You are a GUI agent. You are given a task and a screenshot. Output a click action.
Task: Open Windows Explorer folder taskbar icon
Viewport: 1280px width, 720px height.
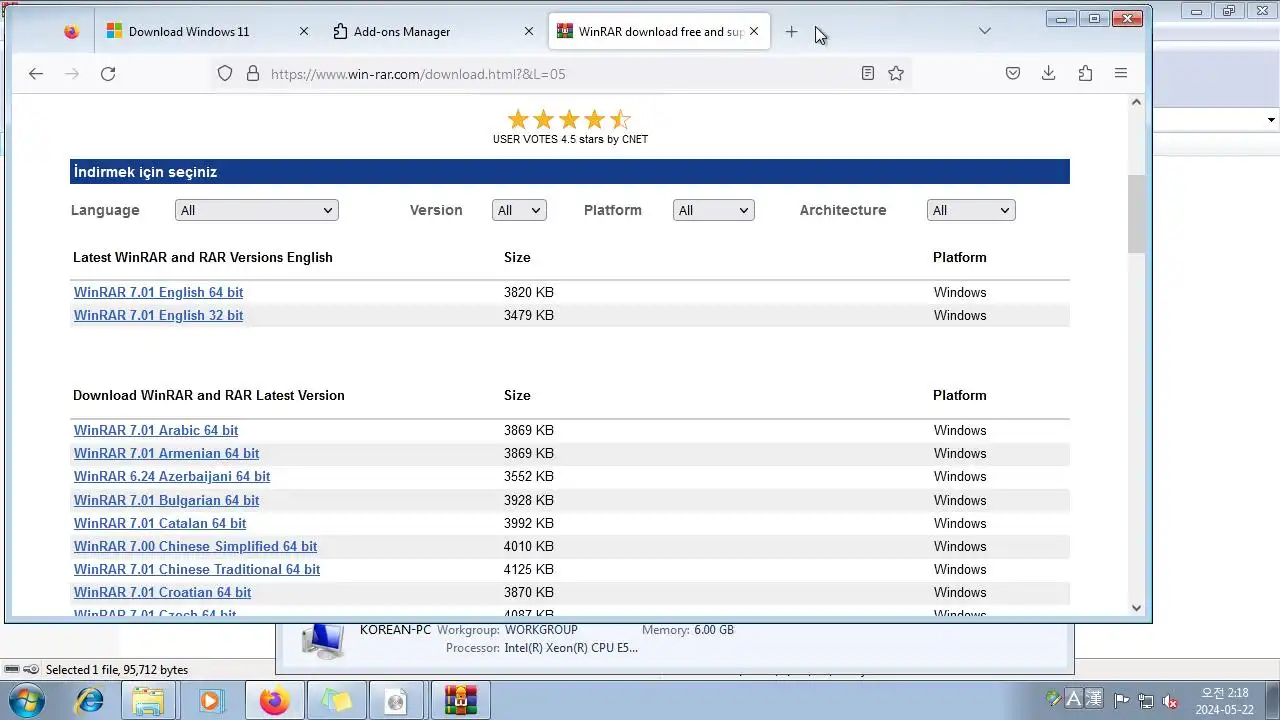coord(149,701)
